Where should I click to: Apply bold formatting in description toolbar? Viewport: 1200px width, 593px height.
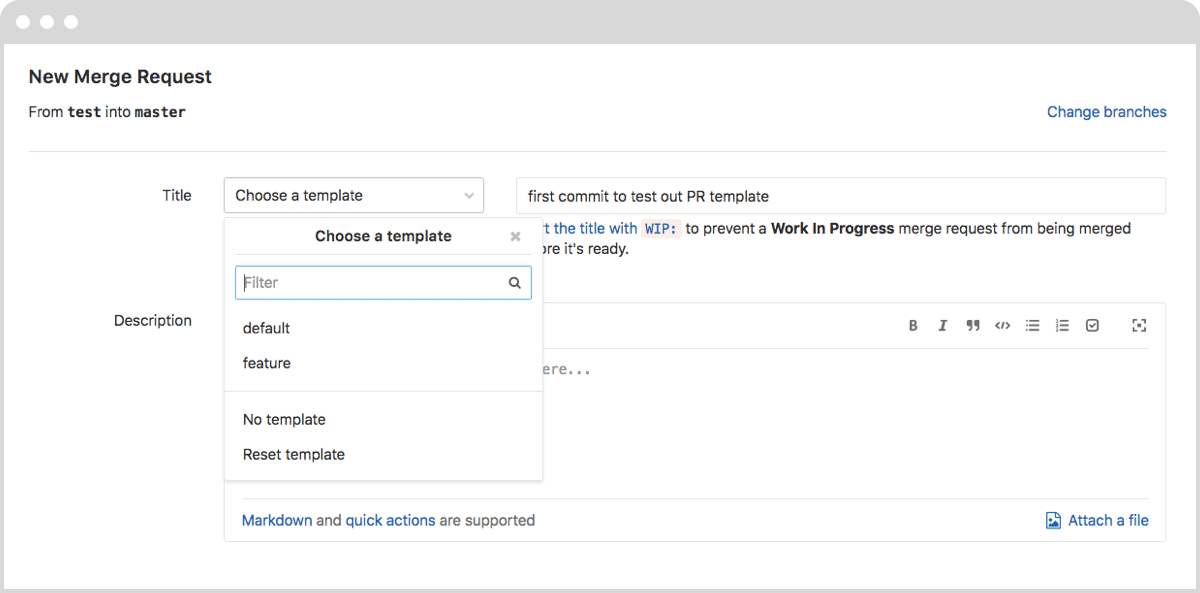[x=913, y=326]
